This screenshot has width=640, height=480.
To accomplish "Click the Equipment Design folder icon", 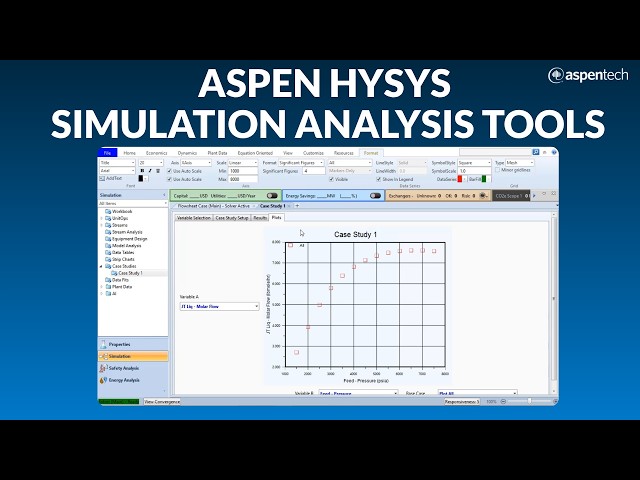I will click(108, 239).
